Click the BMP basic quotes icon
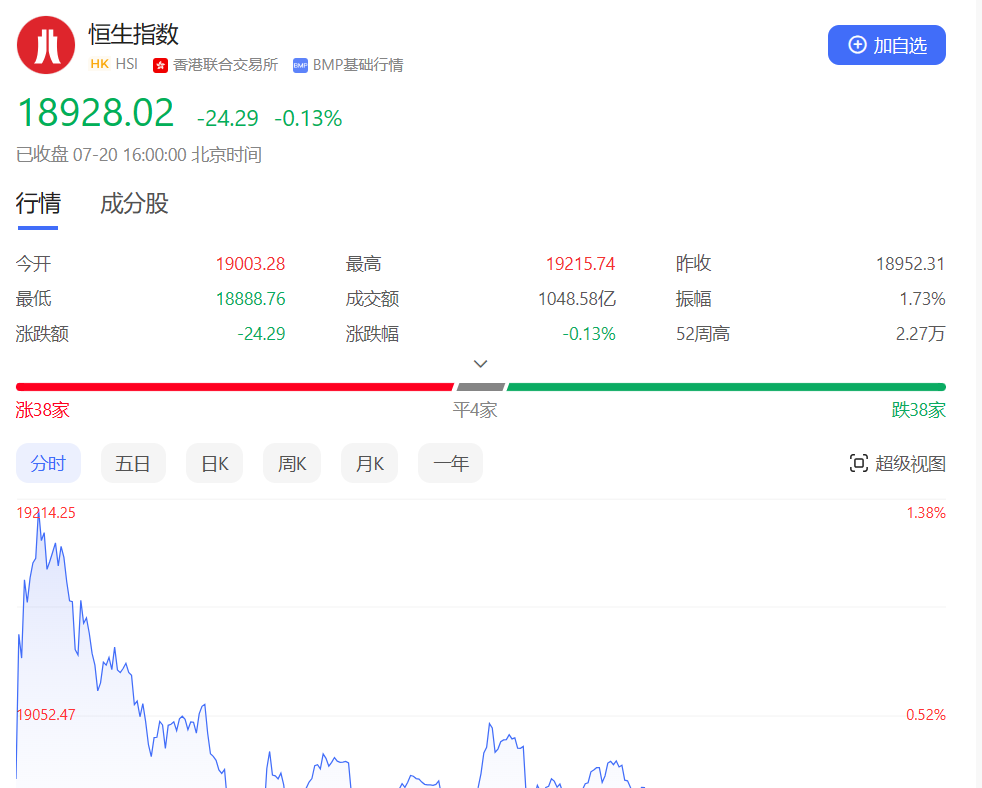 click(x=301, y=65)
